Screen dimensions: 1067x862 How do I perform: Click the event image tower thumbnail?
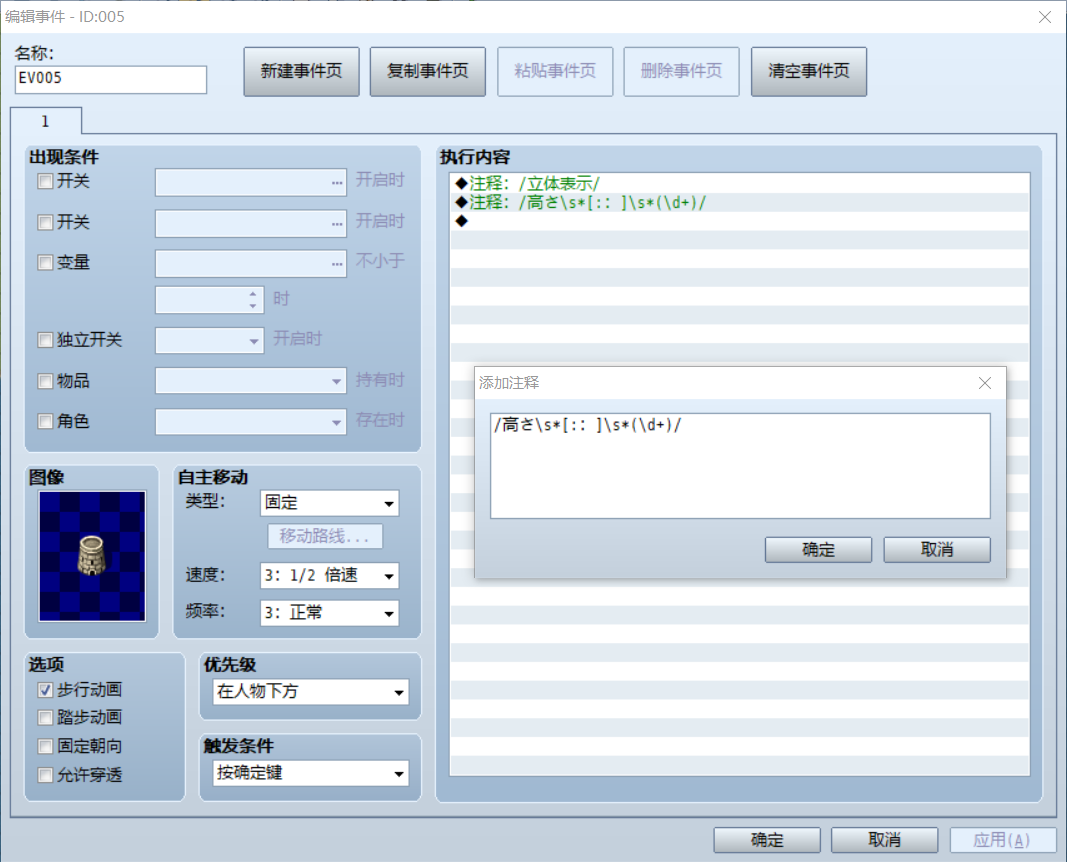92,556
